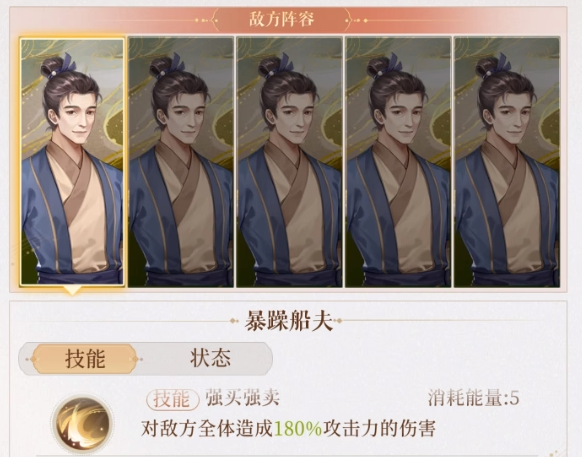This screenshot has height=457, width=582.
Task: Click the skill description 对敌方全体造成 text
Action: [207, 429]
